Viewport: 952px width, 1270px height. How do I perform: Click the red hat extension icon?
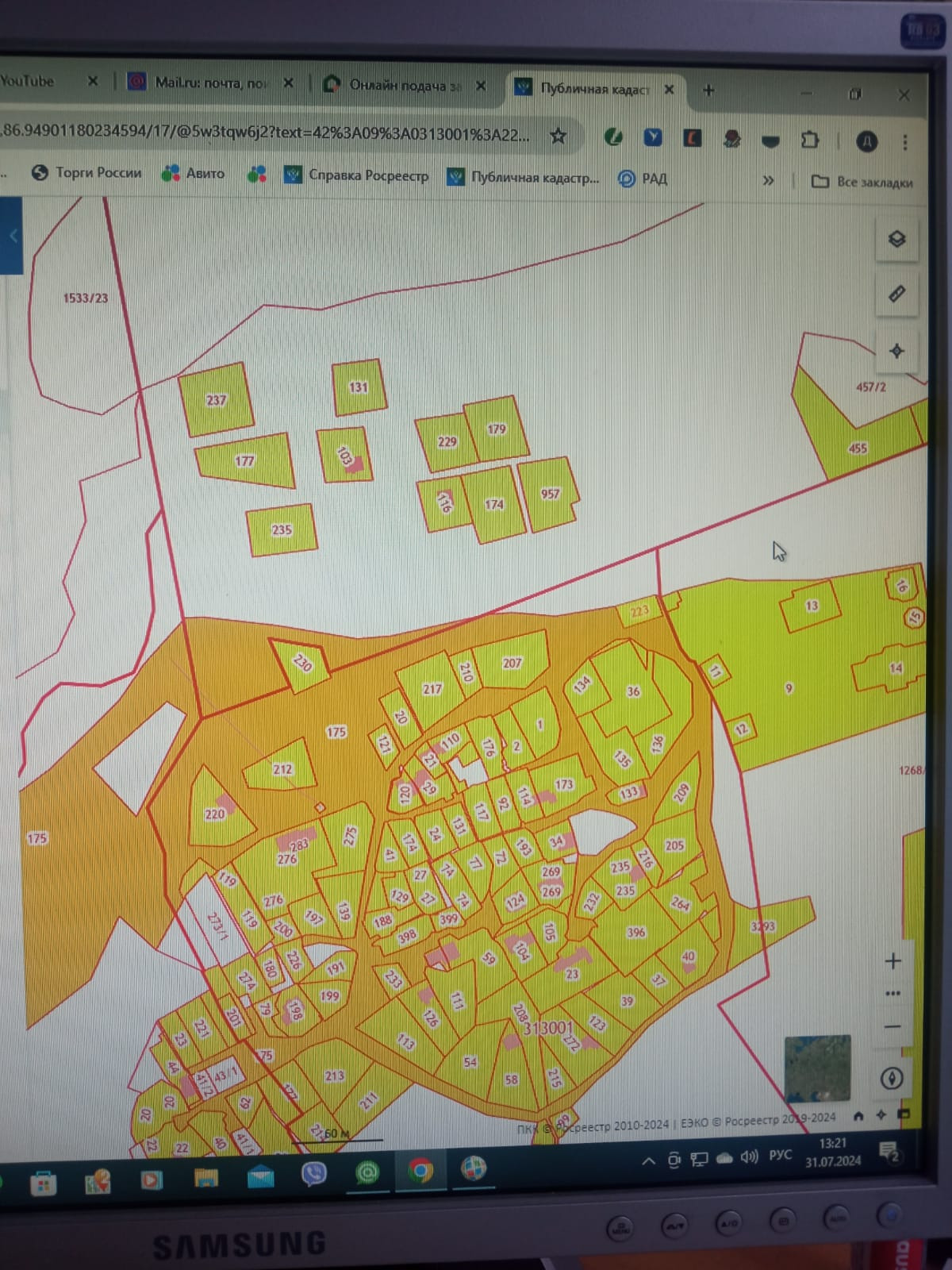732,140
